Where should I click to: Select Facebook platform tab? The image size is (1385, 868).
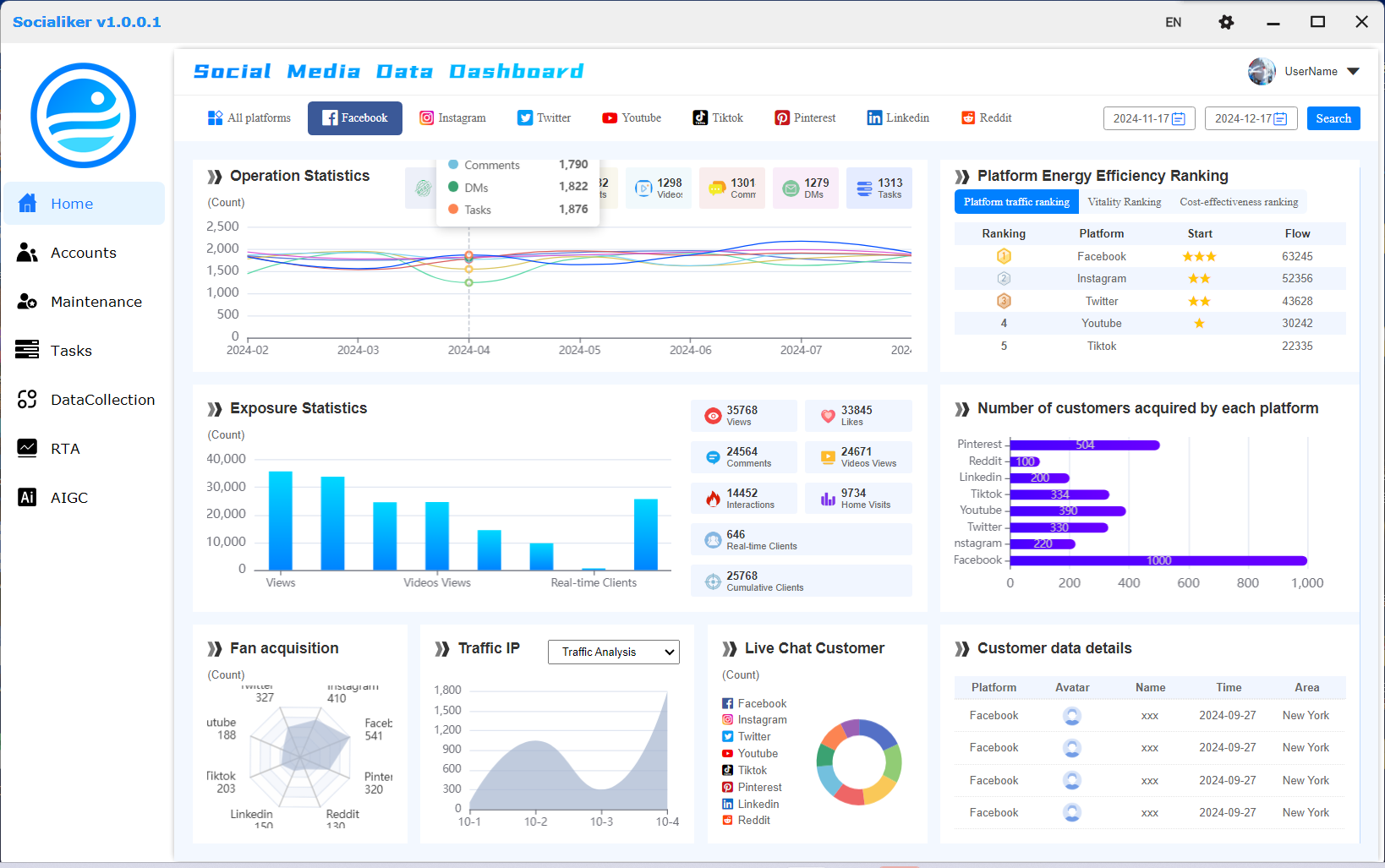(355, 118)
